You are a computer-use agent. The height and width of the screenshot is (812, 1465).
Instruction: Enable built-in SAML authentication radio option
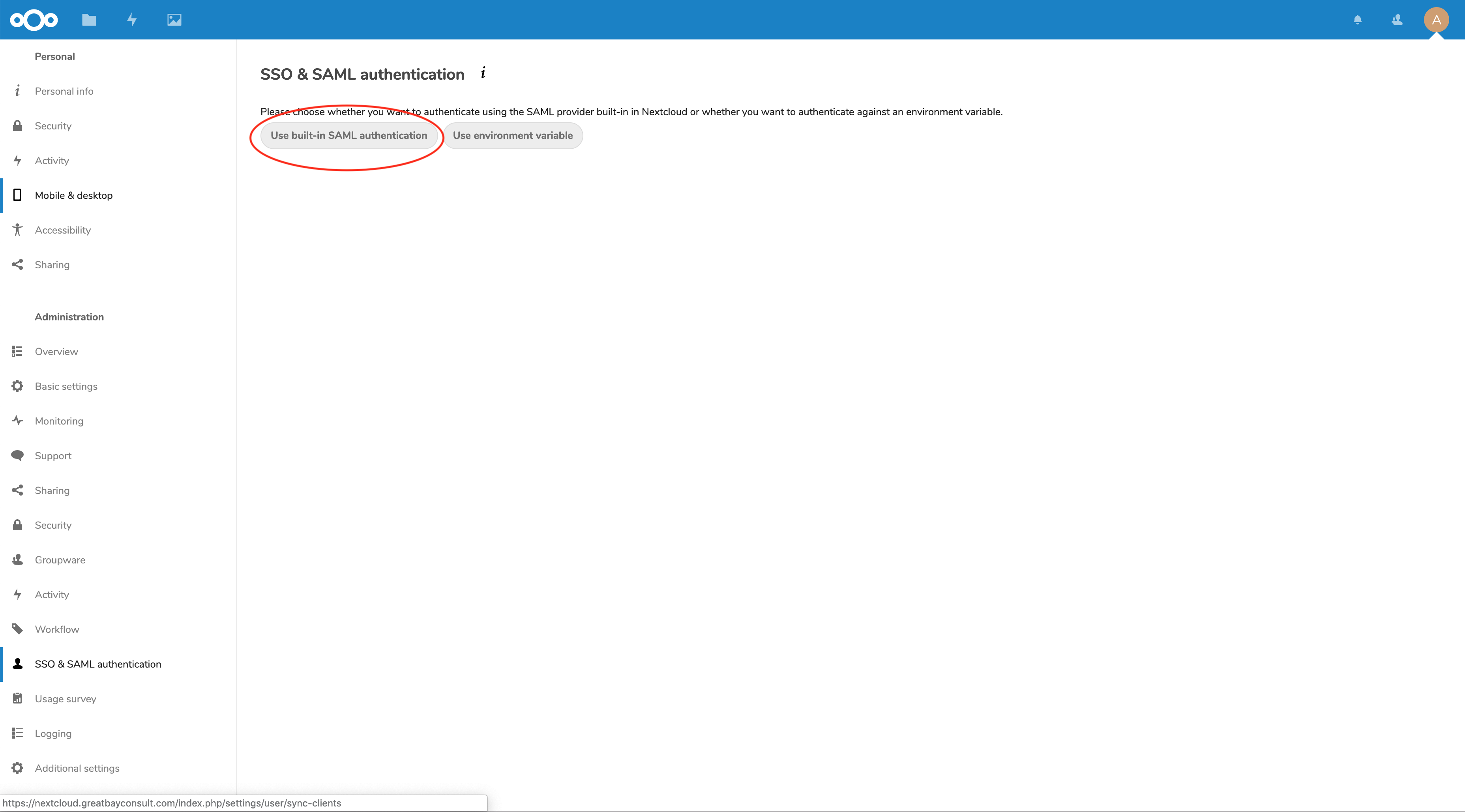(x=349, y=135)
